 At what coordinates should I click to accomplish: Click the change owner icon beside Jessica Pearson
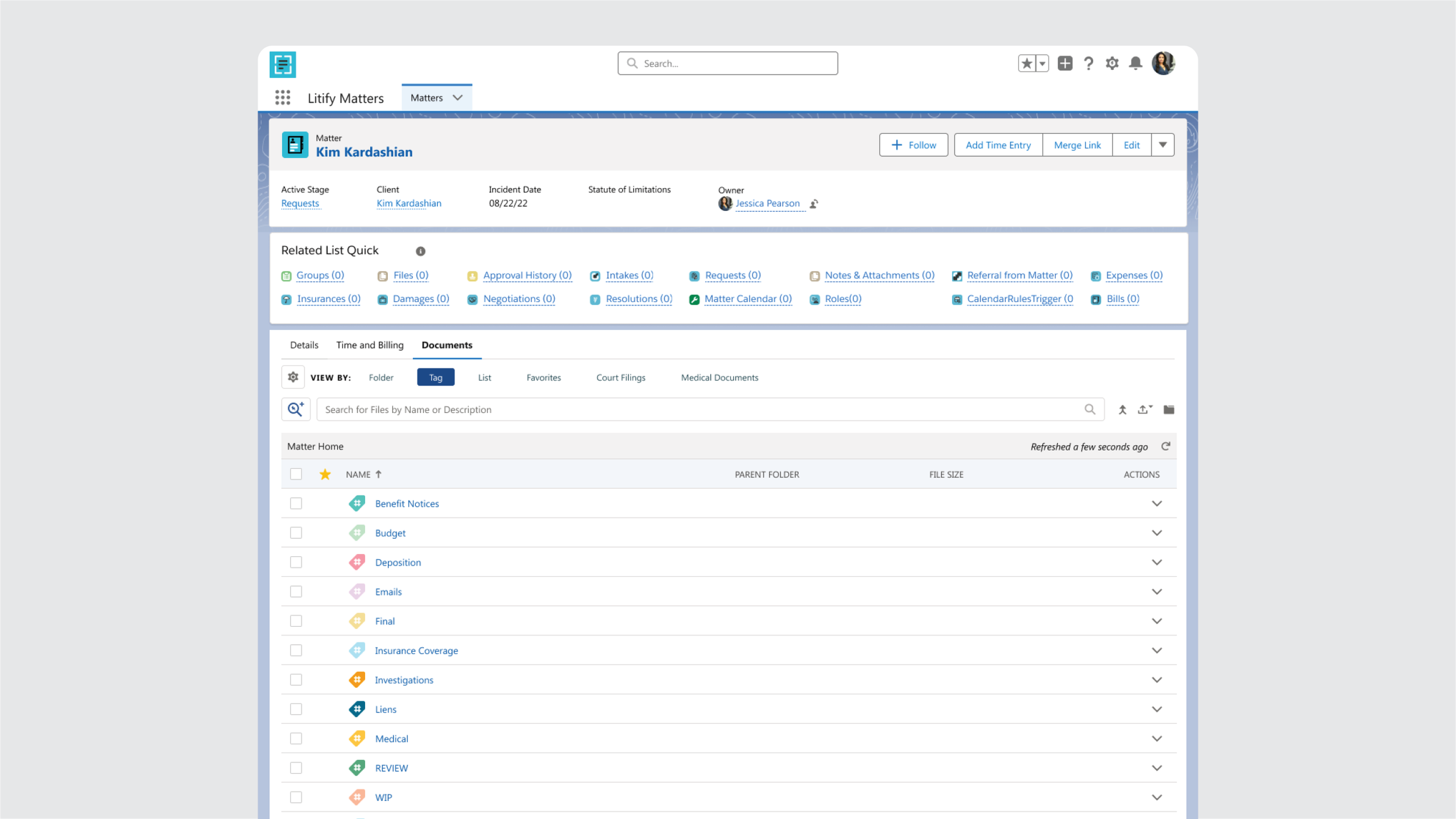click(814, 203)
